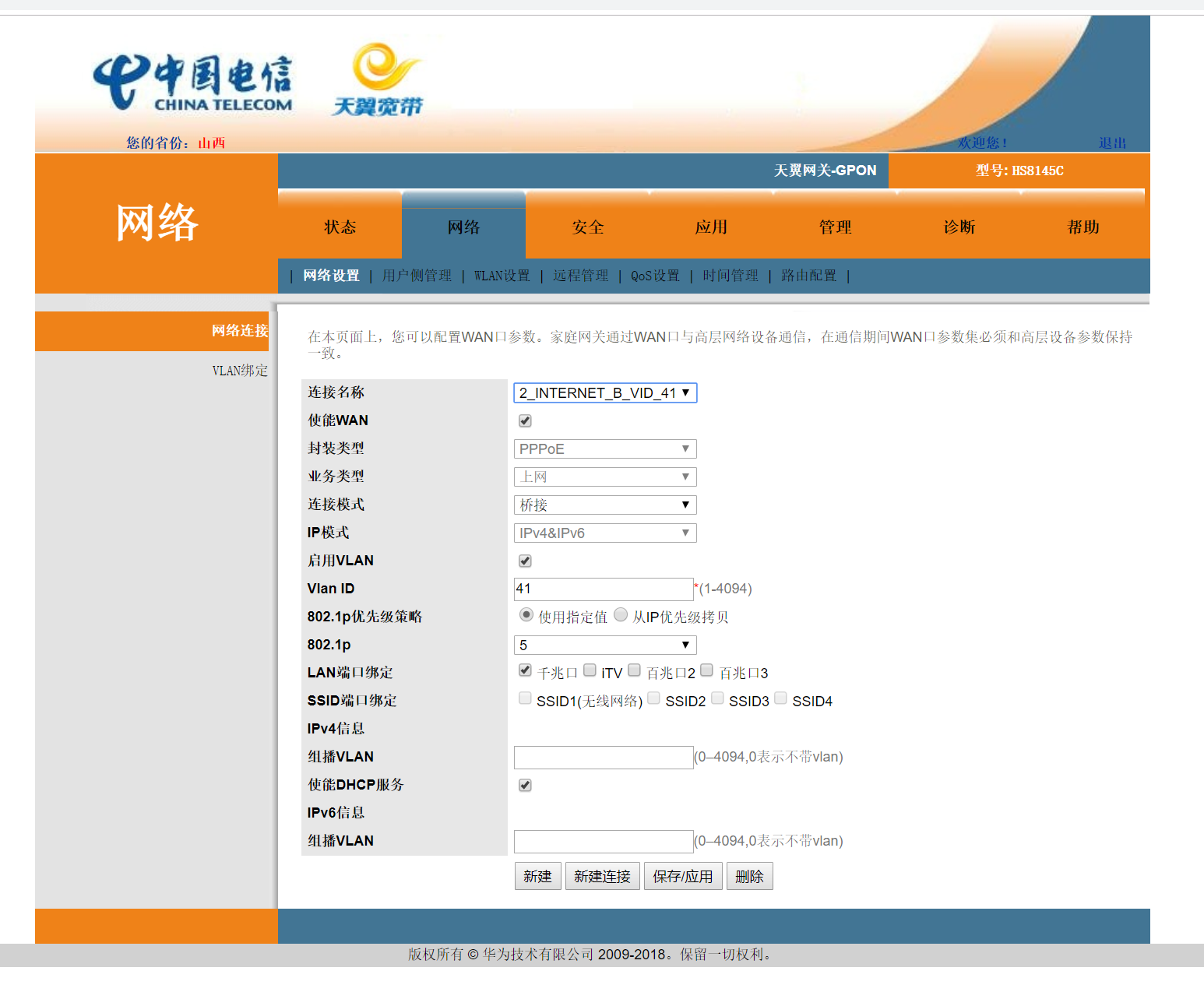Screen dimensions: 1204x992
Task: Check the SSID2 binding checkbox
Action: (x=653, y=698)
